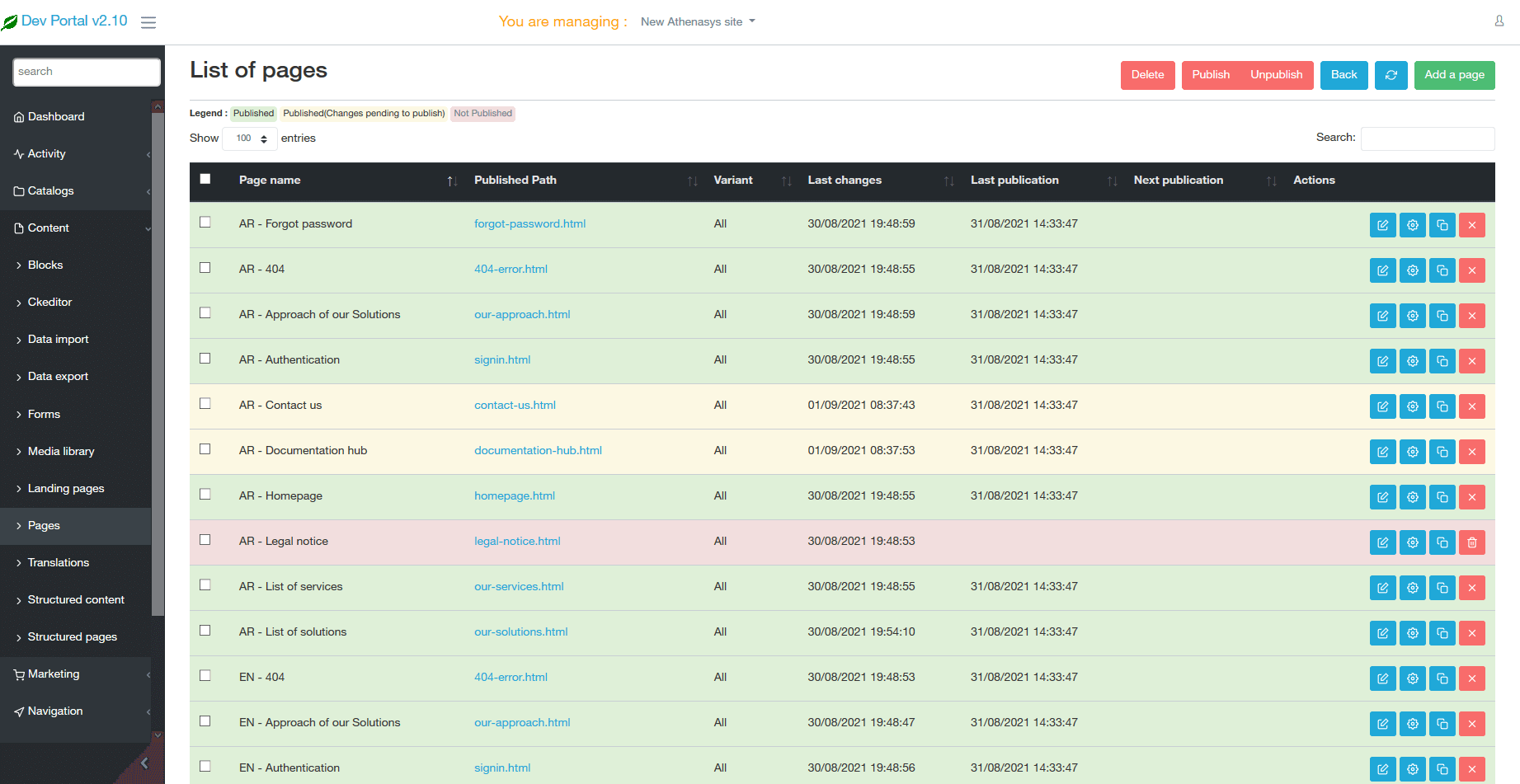
Task: Open settings gear for AR - Documentation hub
Action: tap(1412, 452)
